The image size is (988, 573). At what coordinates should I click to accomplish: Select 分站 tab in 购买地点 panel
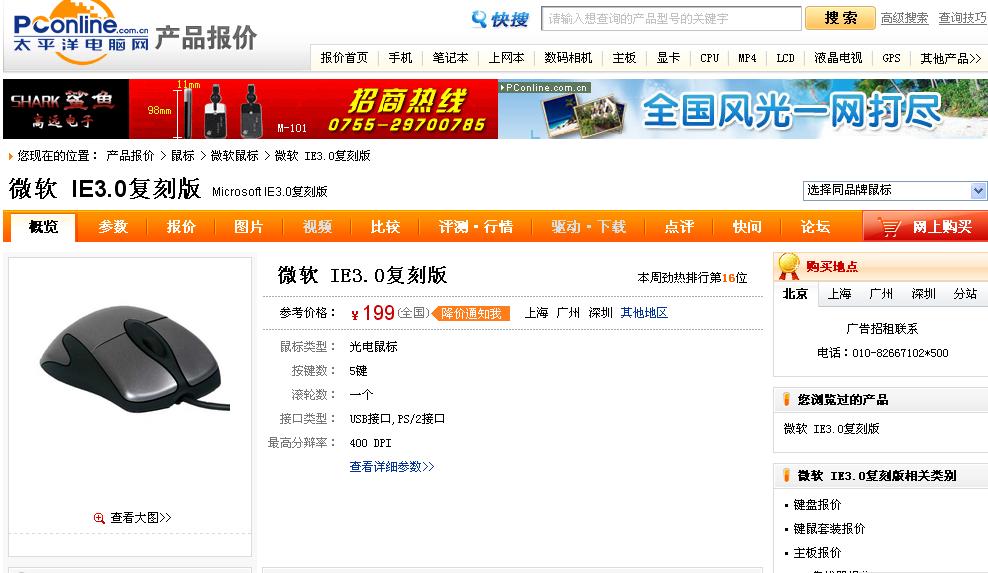[965, 294]
